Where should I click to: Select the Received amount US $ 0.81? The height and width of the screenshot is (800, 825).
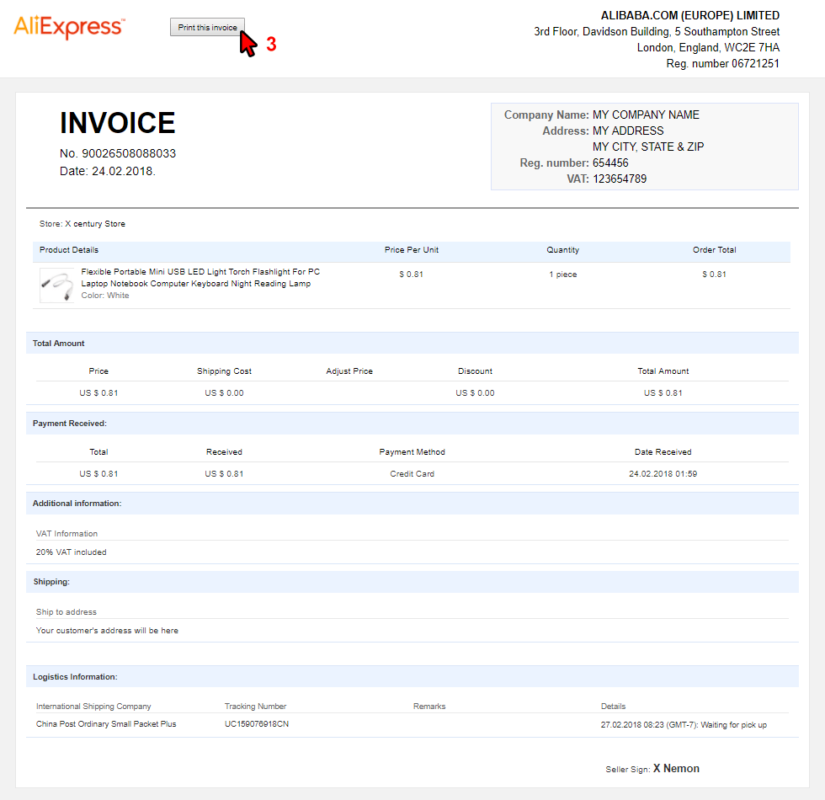[224, 474]
